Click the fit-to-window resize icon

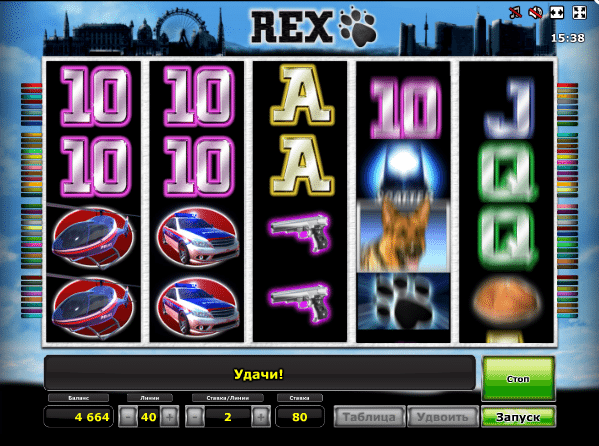click(x=557, y=13)
